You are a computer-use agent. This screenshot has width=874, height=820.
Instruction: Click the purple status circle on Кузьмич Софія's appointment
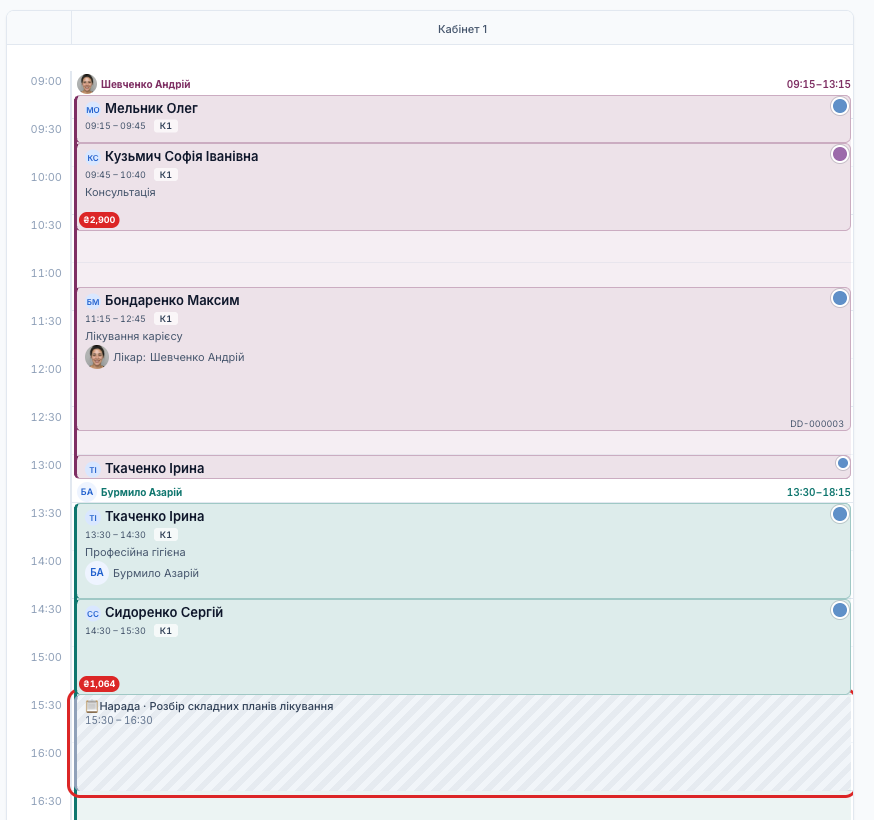[x=839, y=154]
